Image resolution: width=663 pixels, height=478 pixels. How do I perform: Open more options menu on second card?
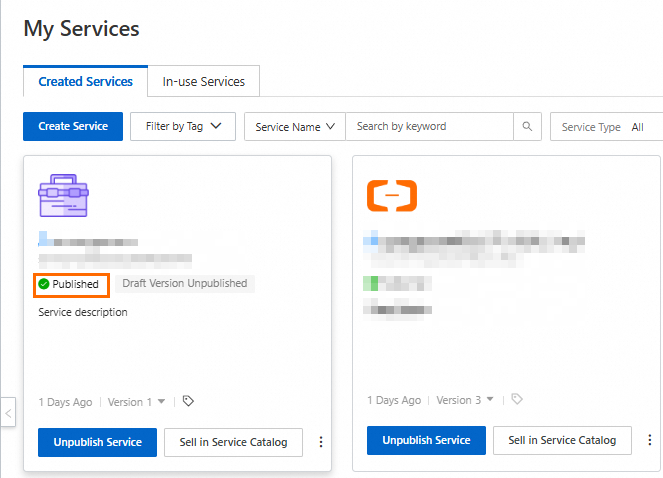coord(650,440)
